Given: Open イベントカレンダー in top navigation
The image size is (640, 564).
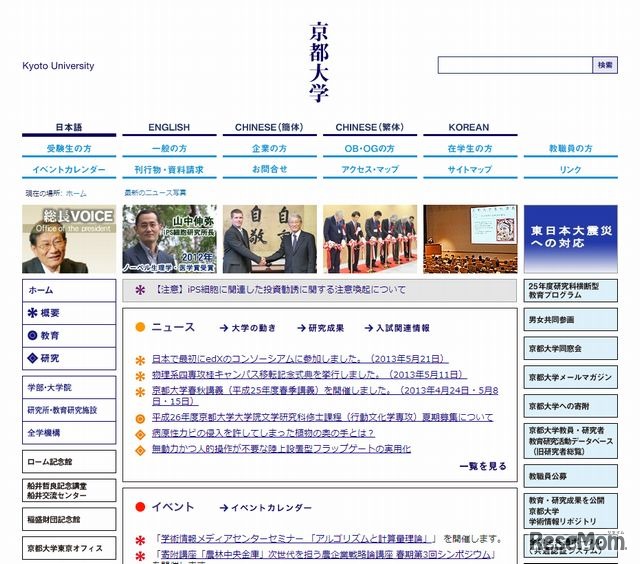Looking at the screenshot, I should pos(69,169).
